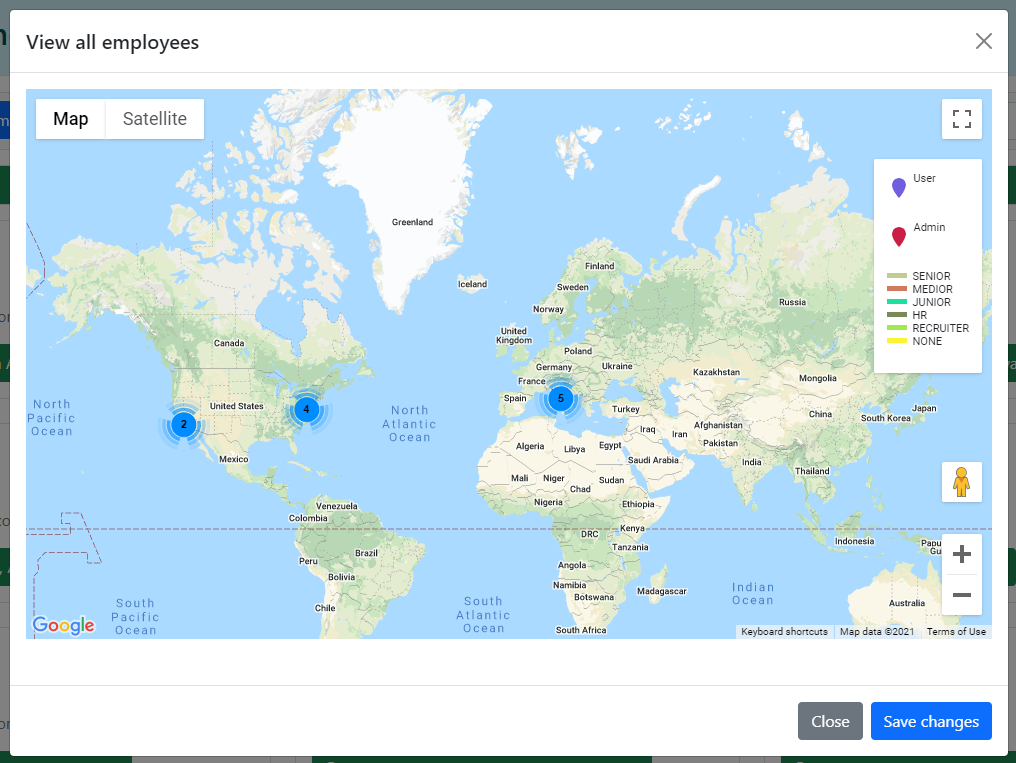Viewport: 1016px width, 763px height.
Task: Click the Japan label on map
Action: (x=924, y=409)
